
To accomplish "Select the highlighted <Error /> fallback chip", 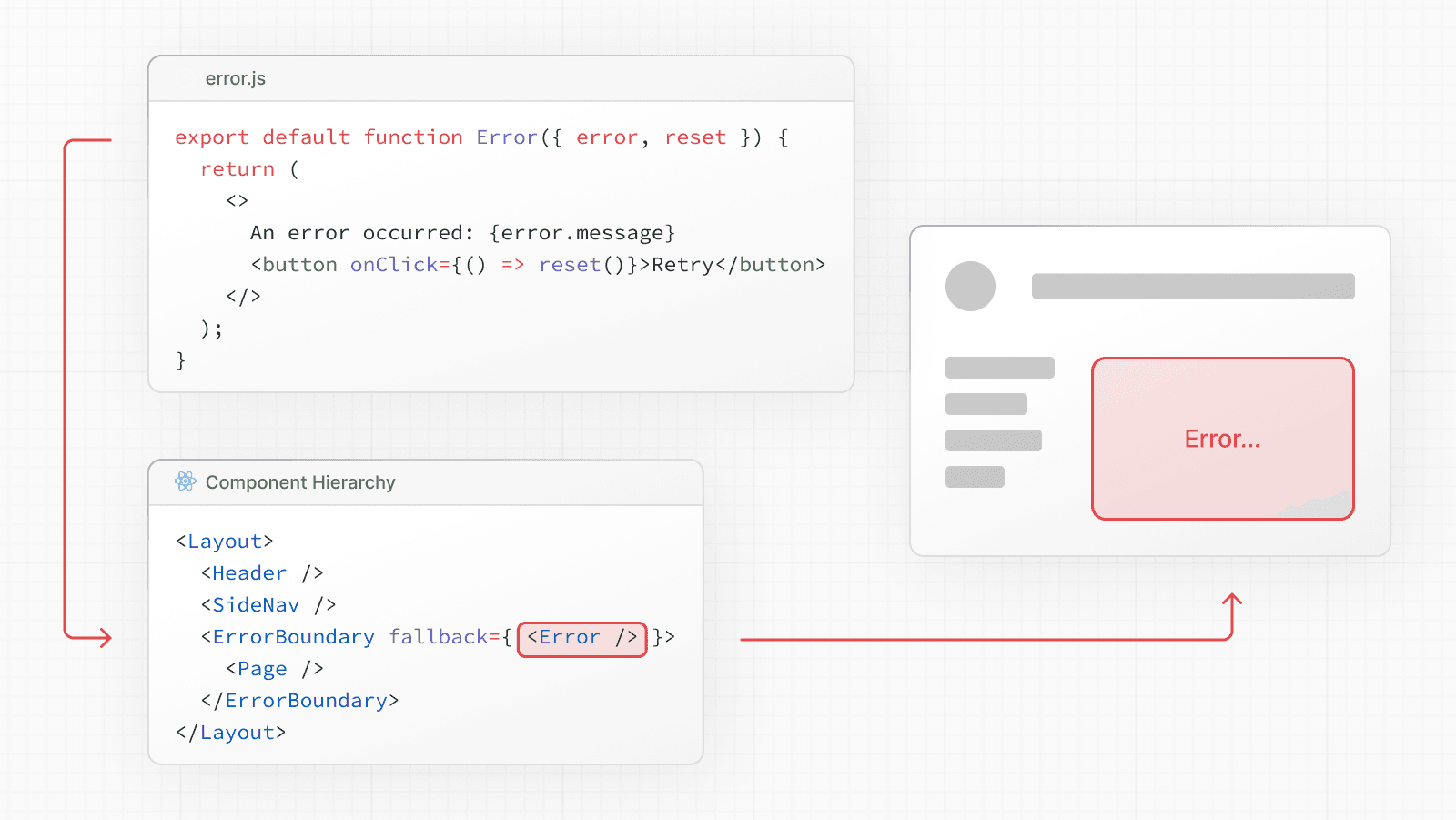I will click(581, 637).
